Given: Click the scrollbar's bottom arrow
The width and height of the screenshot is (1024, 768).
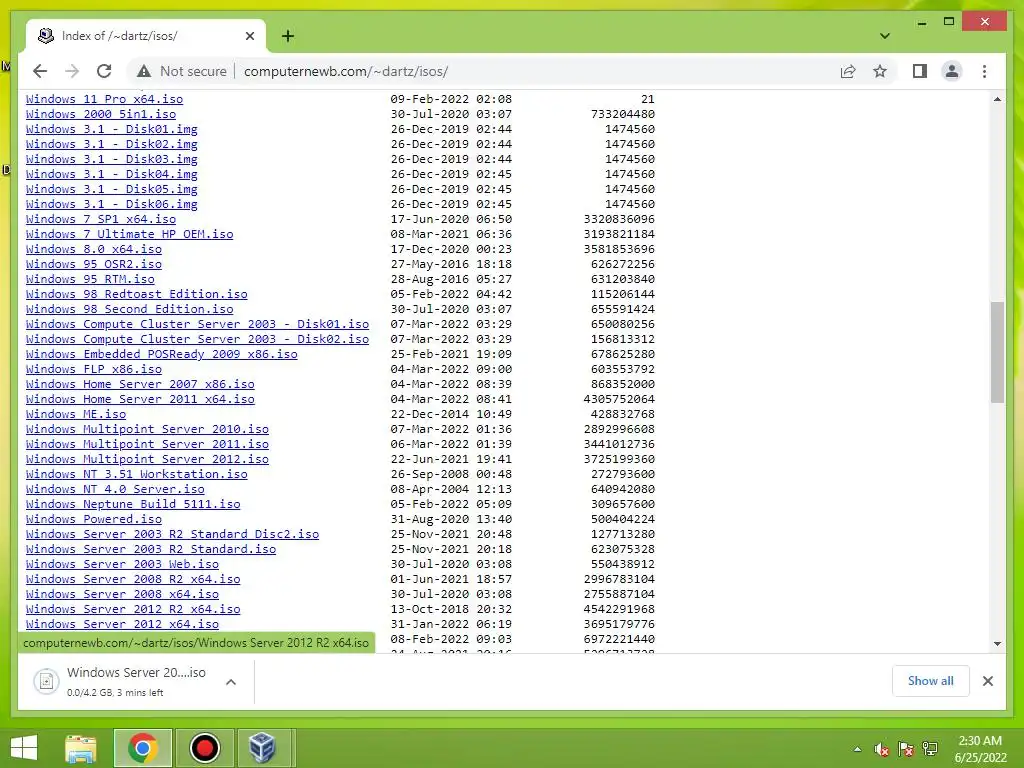Looking at the screenshot, I should [997, 644].
